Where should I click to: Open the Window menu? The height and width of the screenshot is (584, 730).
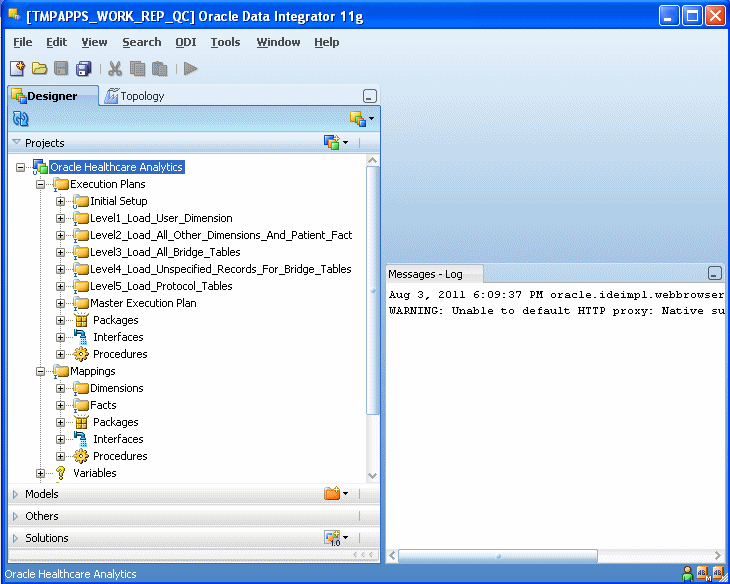coord(278,42)
